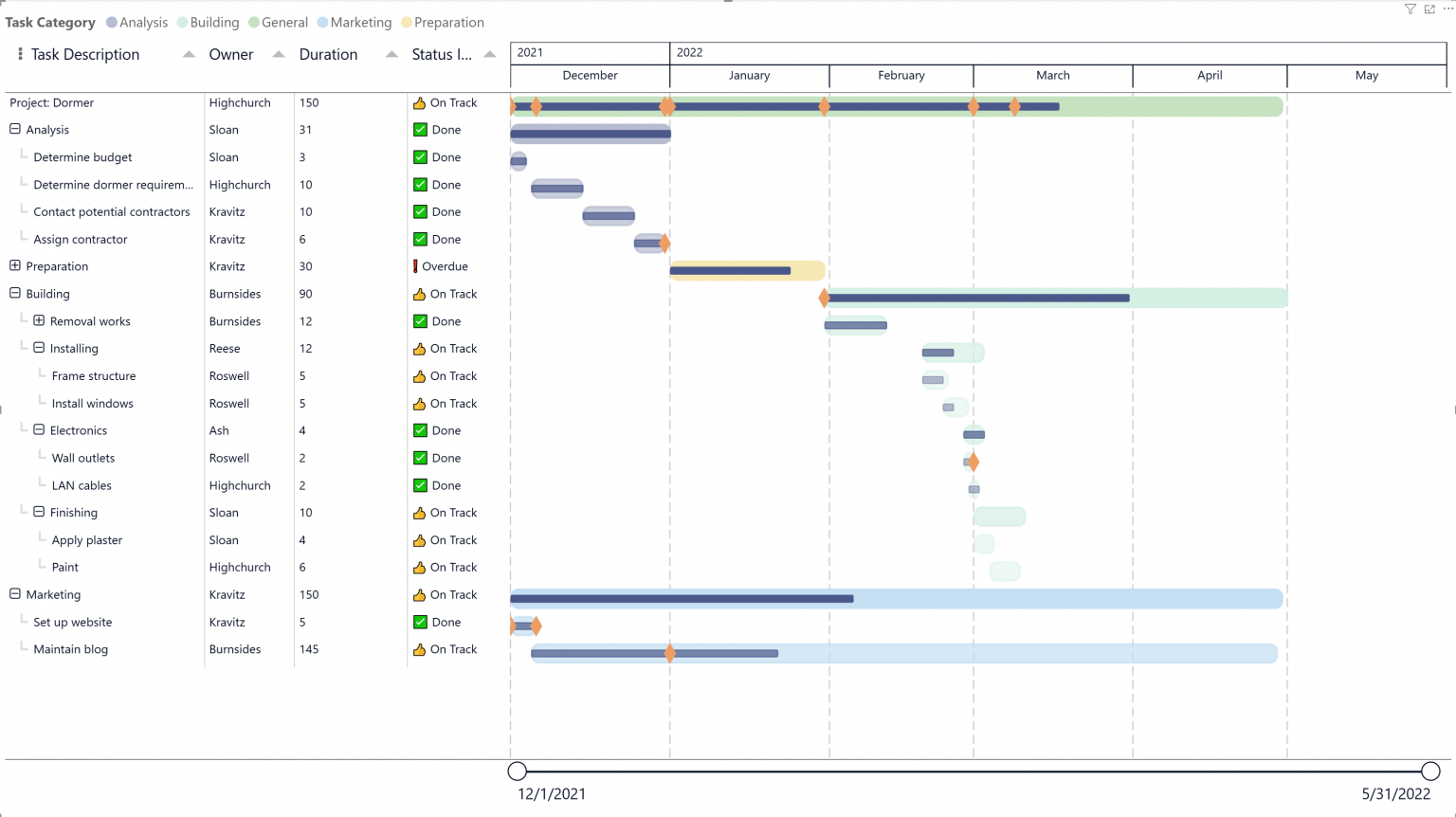Viewport: 1456px width, 817px height.
Task: Click the On Track icon for Maintain blog
Action: pyautogui.click(x=420, y=649)
